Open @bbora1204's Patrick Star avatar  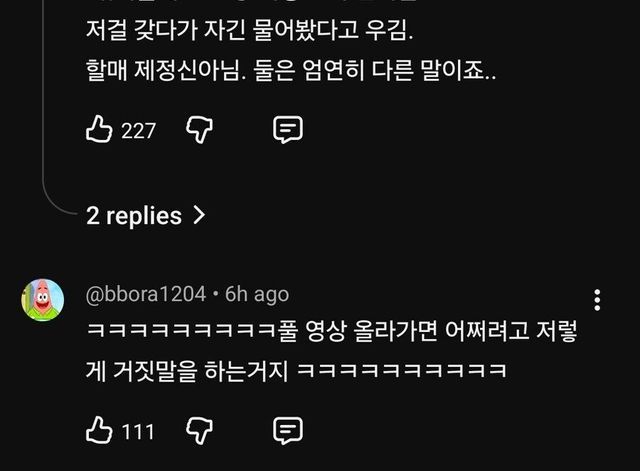(x=43, y=298)
